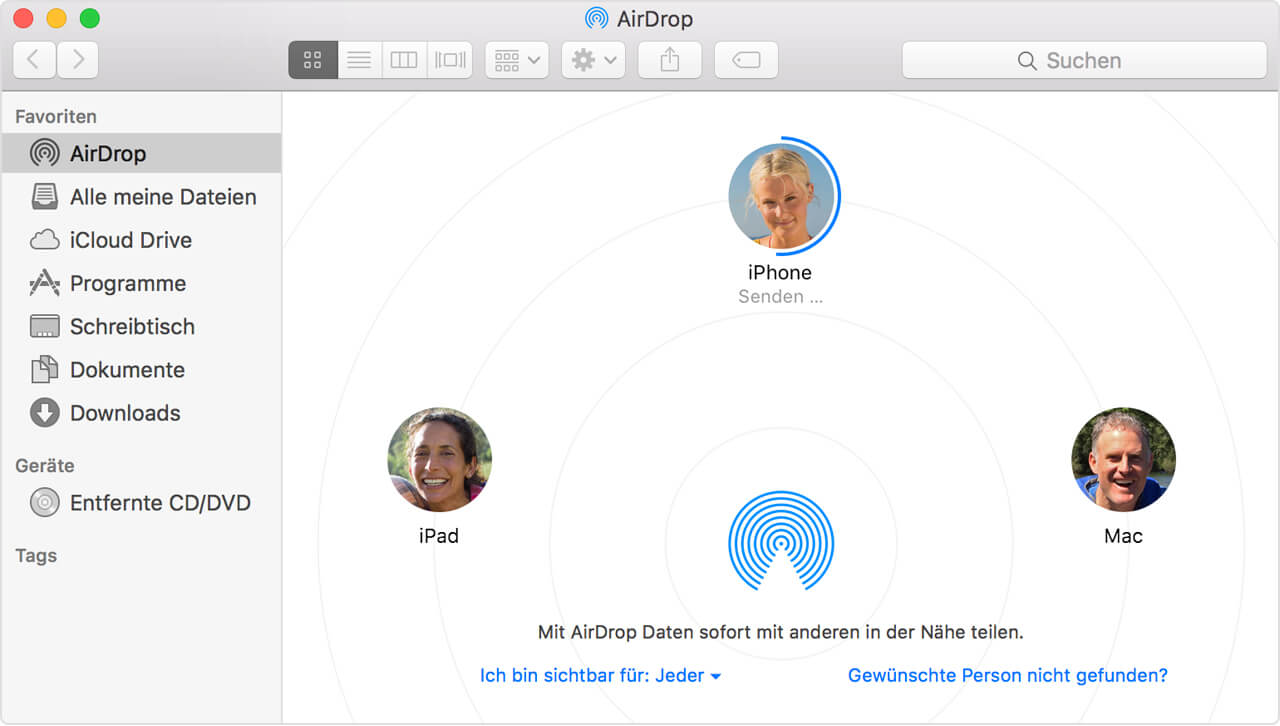Open Gewünschte Person nicht gefunden help link
This screenshot has height=726, width=1280.
click(x=1007, y=675)
